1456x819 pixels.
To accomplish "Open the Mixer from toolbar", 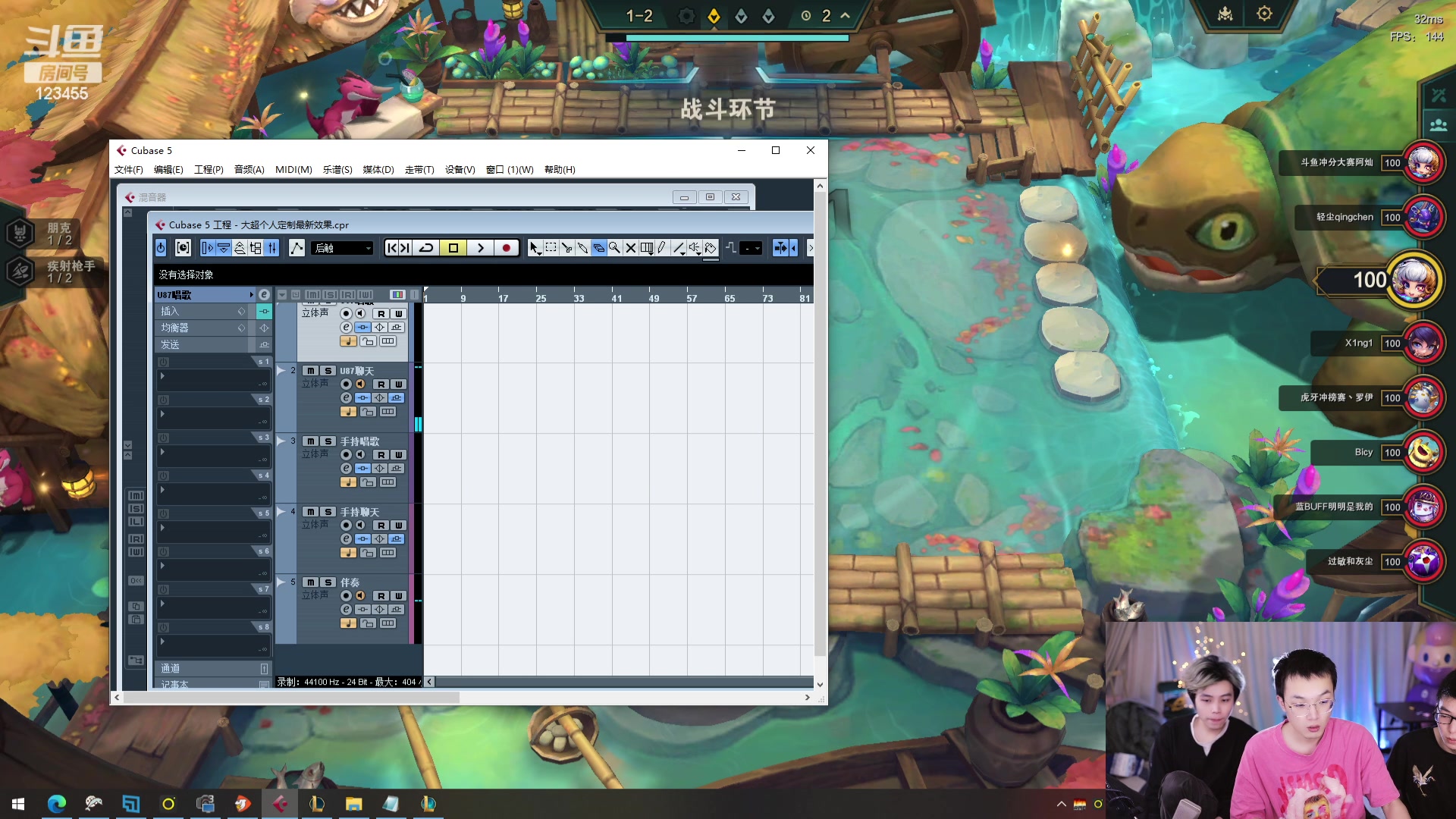I will [271, 248].
